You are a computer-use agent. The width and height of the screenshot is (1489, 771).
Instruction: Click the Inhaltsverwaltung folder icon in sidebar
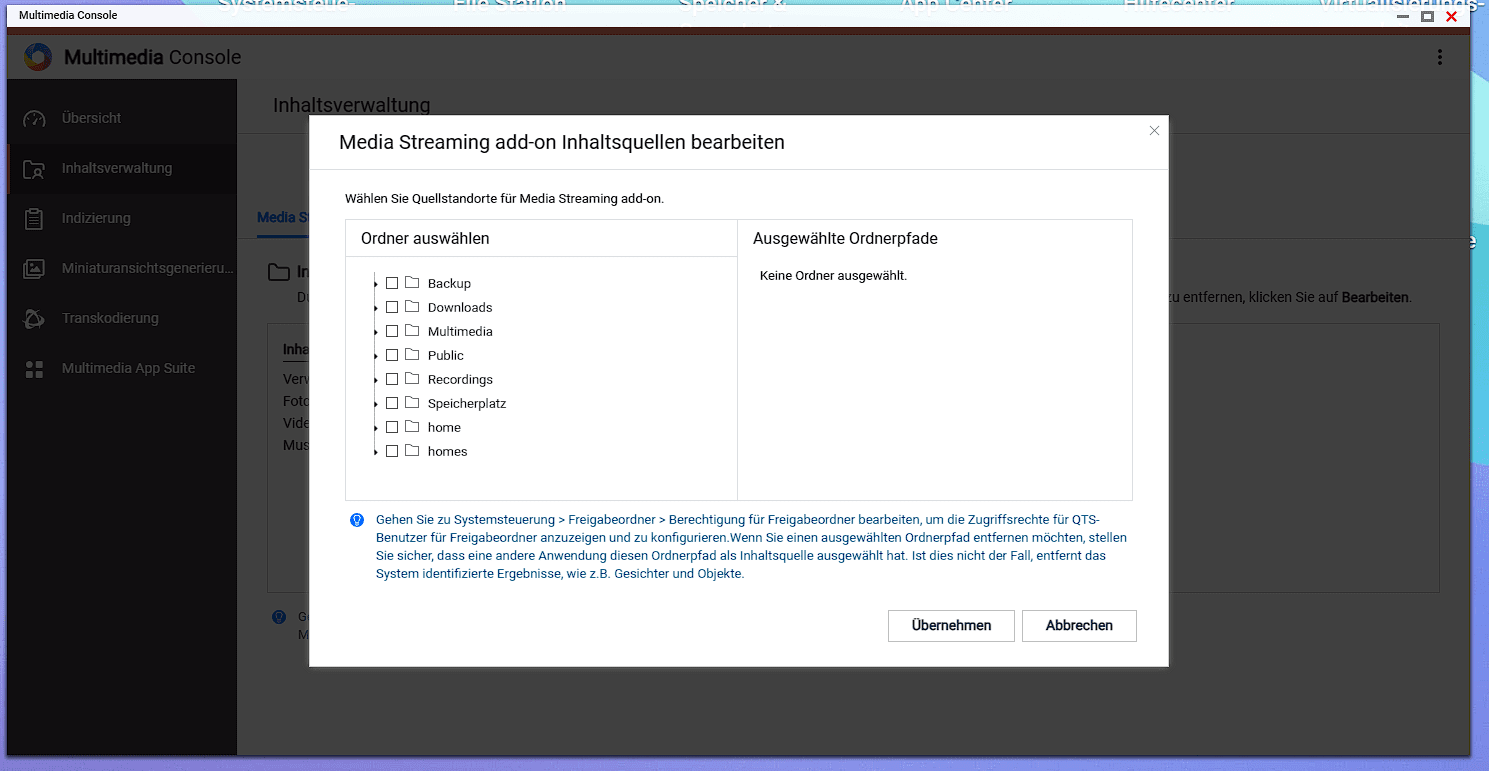(x=34, y=168)
